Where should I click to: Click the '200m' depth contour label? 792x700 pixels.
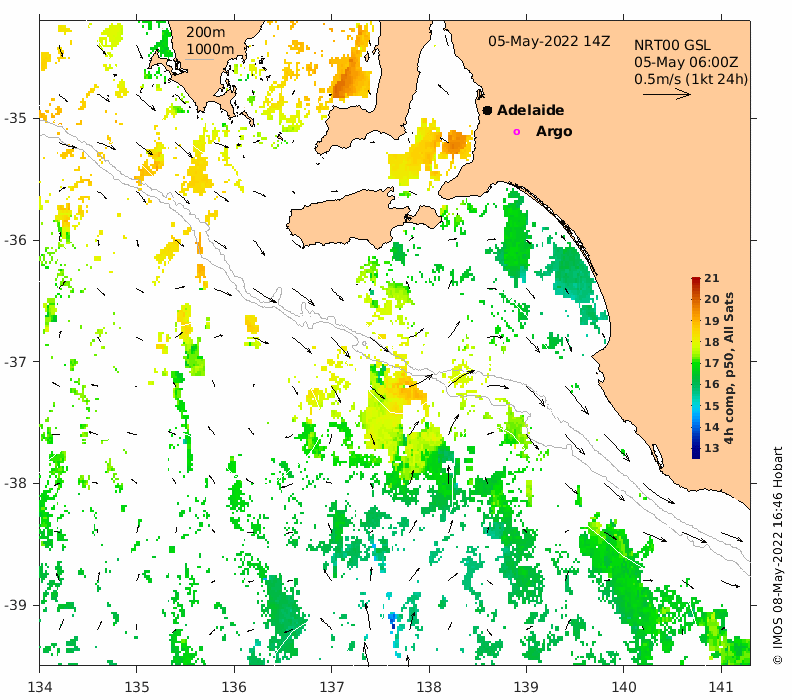(x=205, y=32)
